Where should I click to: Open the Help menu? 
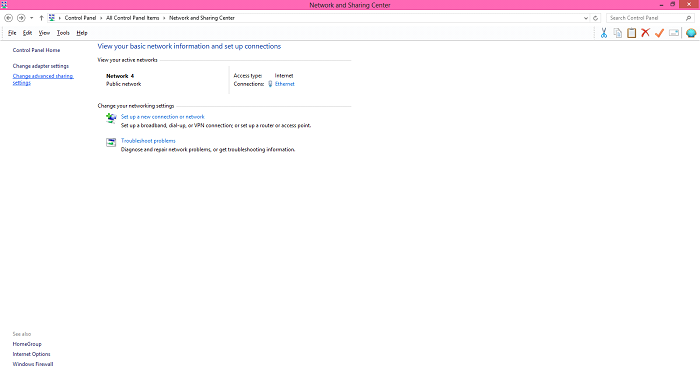pyautogui.click(x=82, y=33)
